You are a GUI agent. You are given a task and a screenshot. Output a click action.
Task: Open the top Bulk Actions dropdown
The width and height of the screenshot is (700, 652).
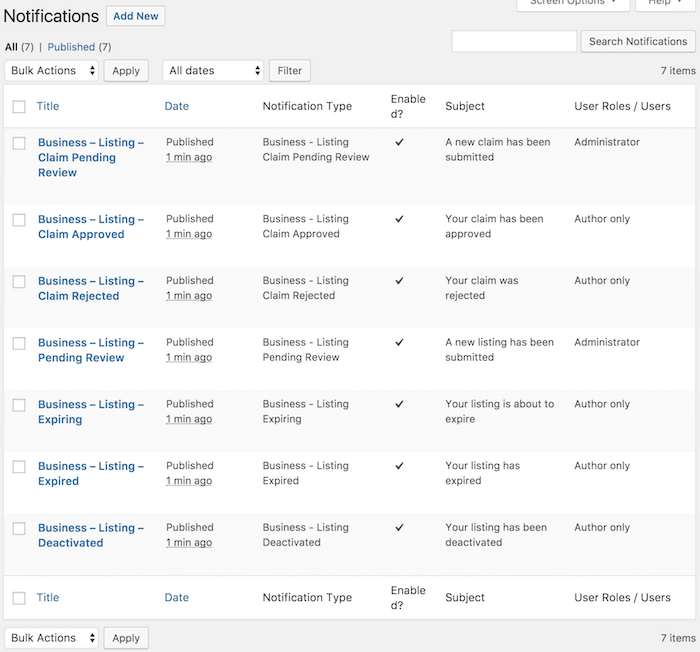tap(51, 71)
